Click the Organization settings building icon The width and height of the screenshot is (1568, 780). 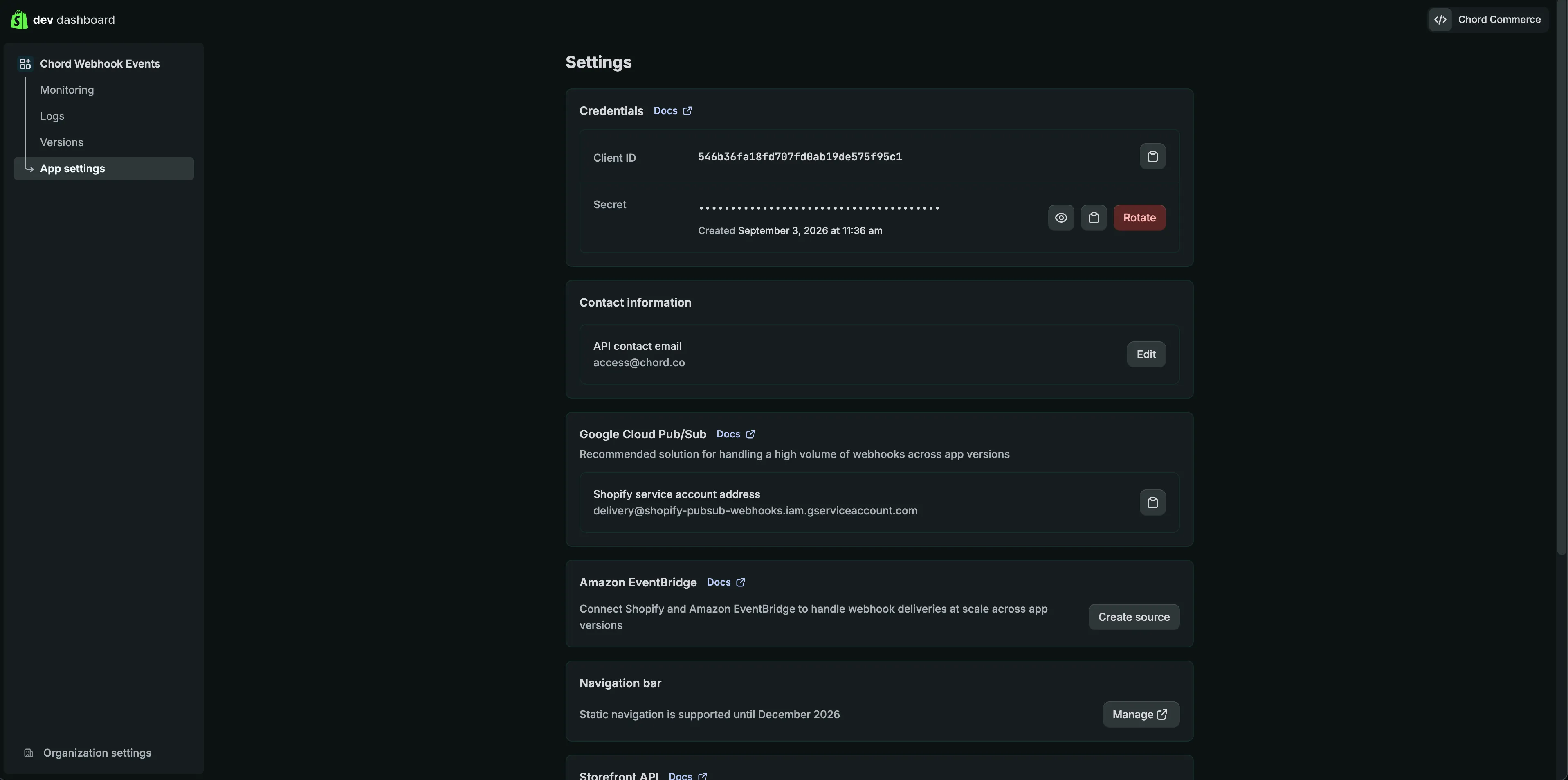(28, 753)
